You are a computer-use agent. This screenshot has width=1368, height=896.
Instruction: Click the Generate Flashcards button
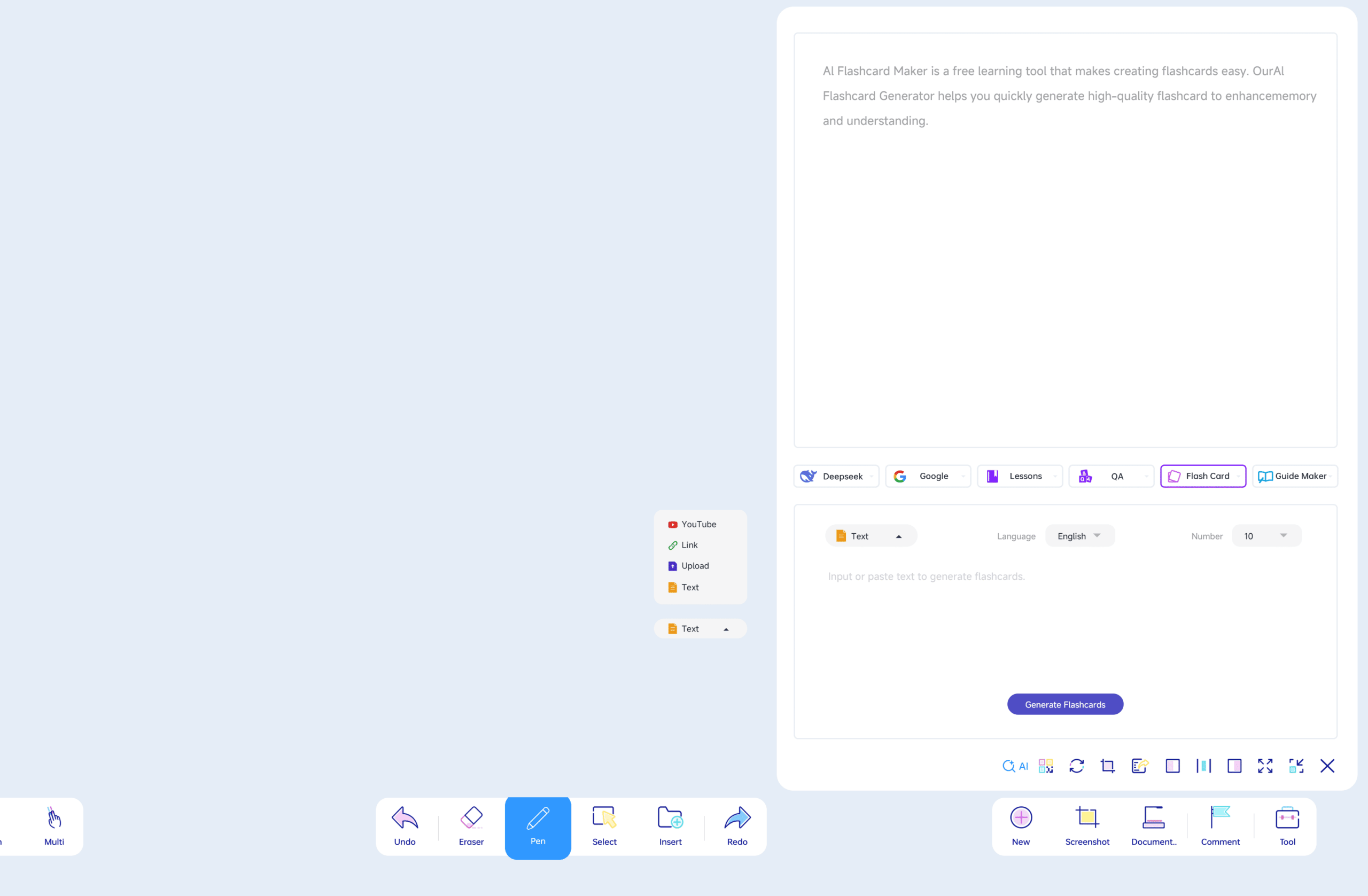[1065, 704]
